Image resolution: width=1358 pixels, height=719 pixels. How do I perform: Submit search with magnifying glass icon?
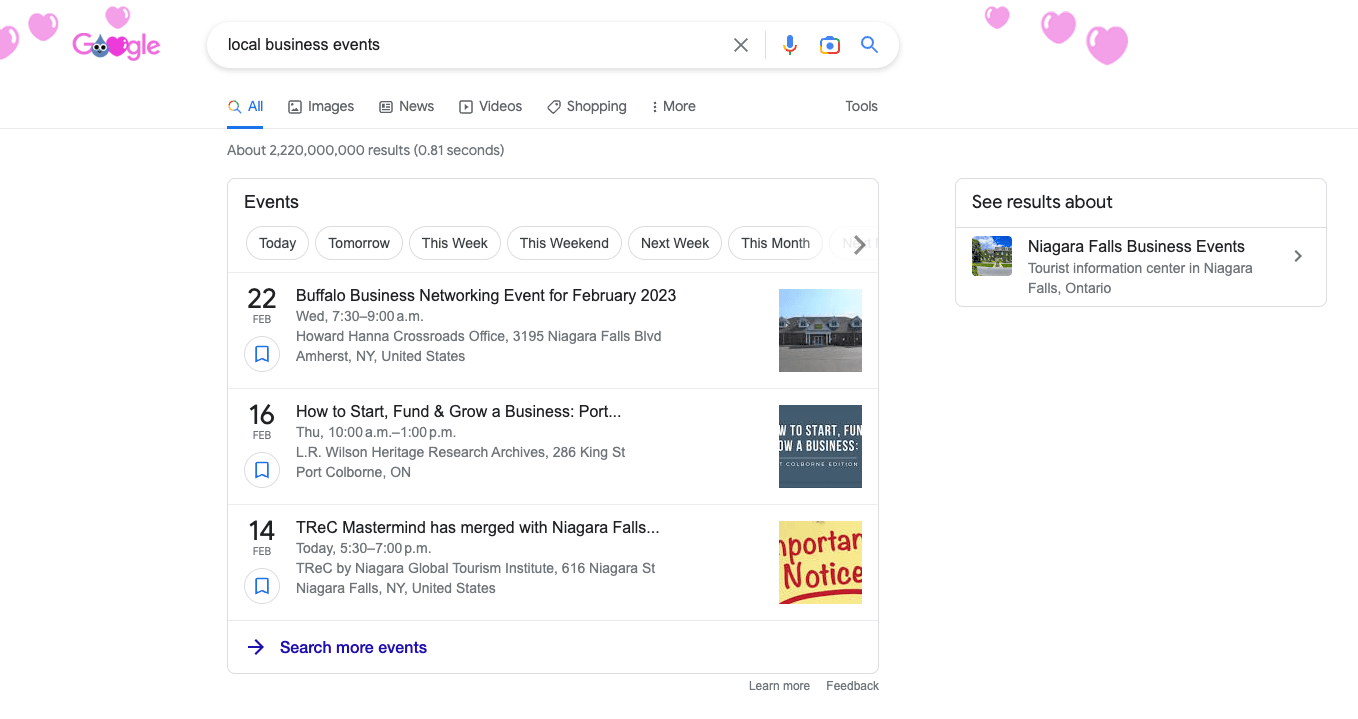tap(870, 45)
